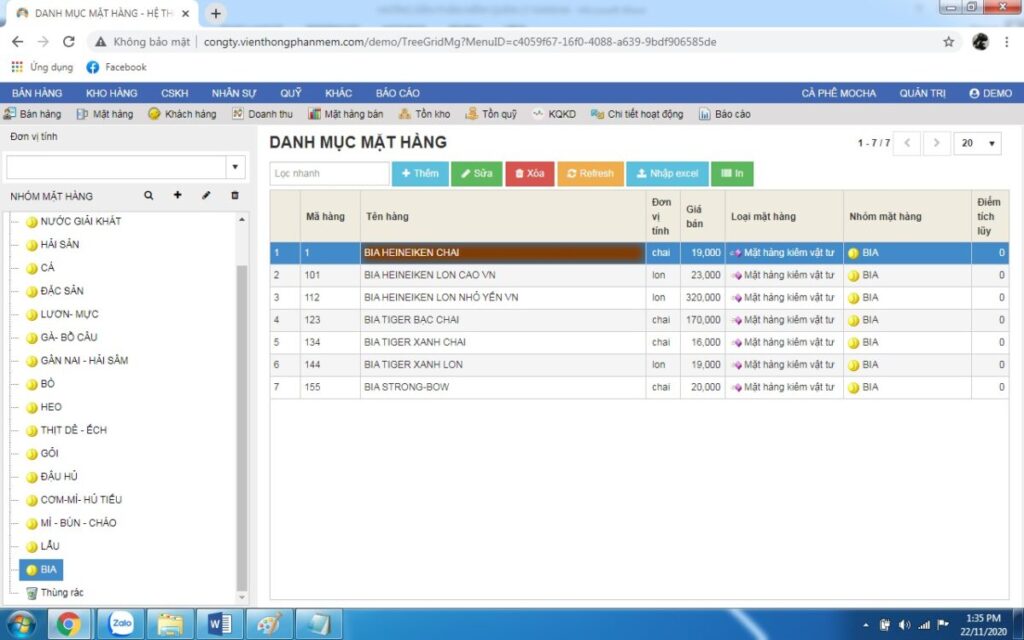The width and height of the screenshot is (1024, 640).
Task: Click the In print button
Action: (732, 174)
